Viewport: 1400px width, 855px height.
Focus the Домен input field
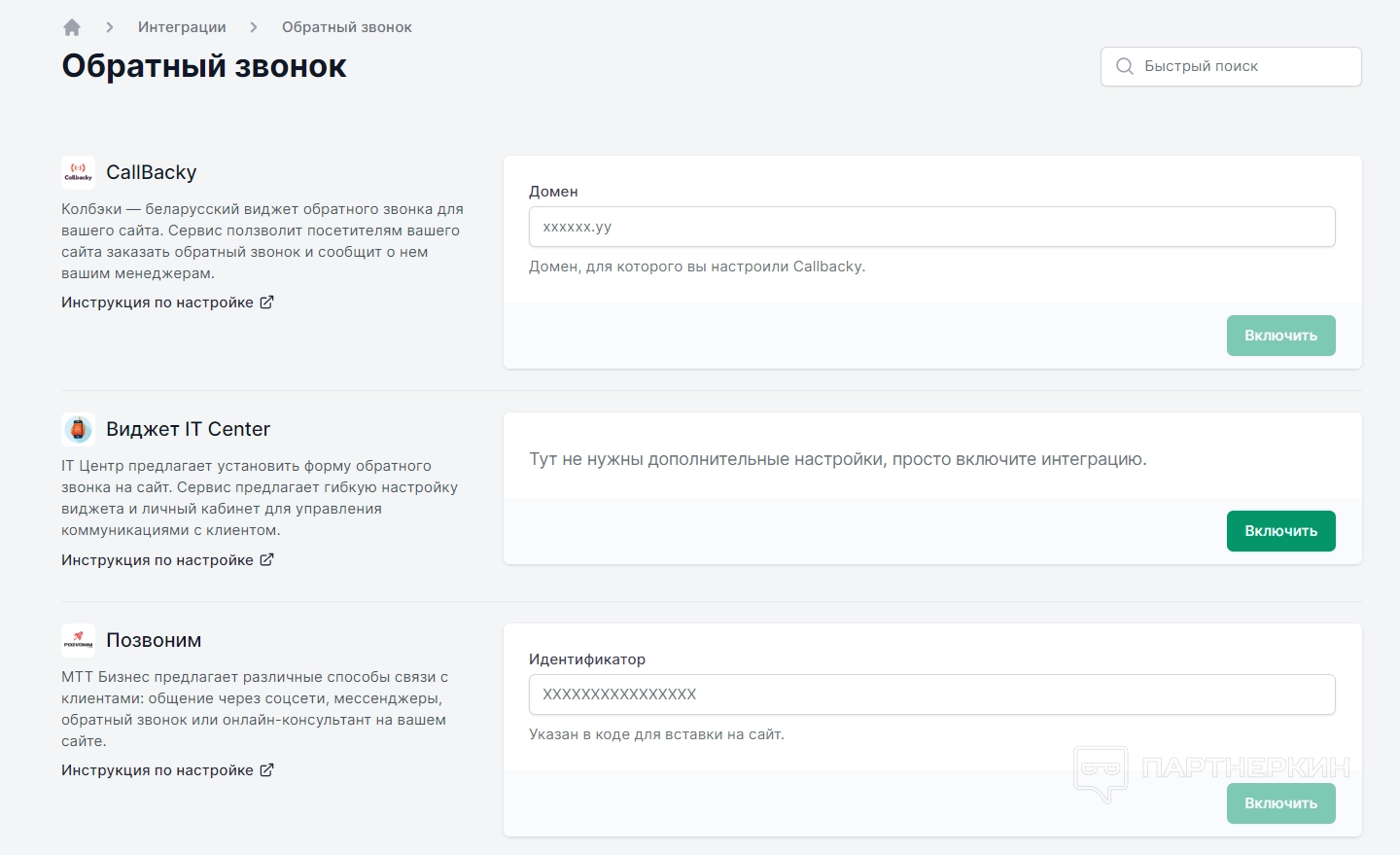[931, 227]
